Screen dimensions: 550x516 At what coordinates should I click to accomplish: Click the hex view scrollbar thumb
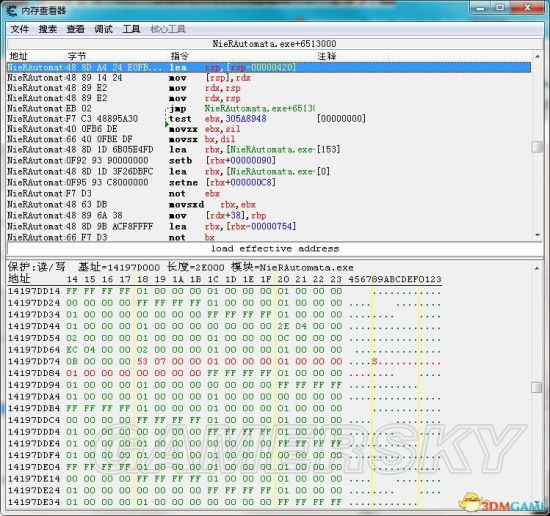(x=537, y=387)
